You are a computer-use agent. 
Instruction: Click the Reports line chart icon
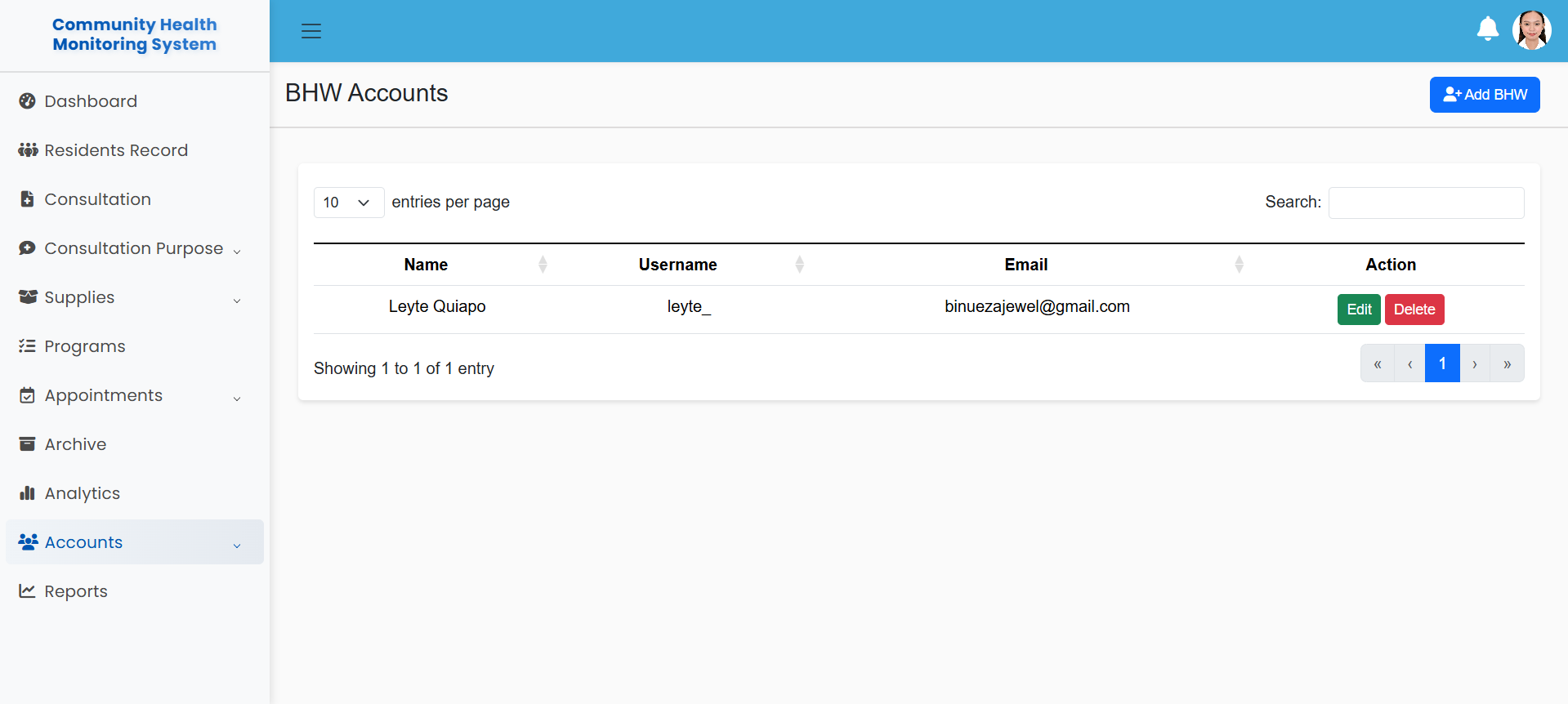tap(27, 590)
